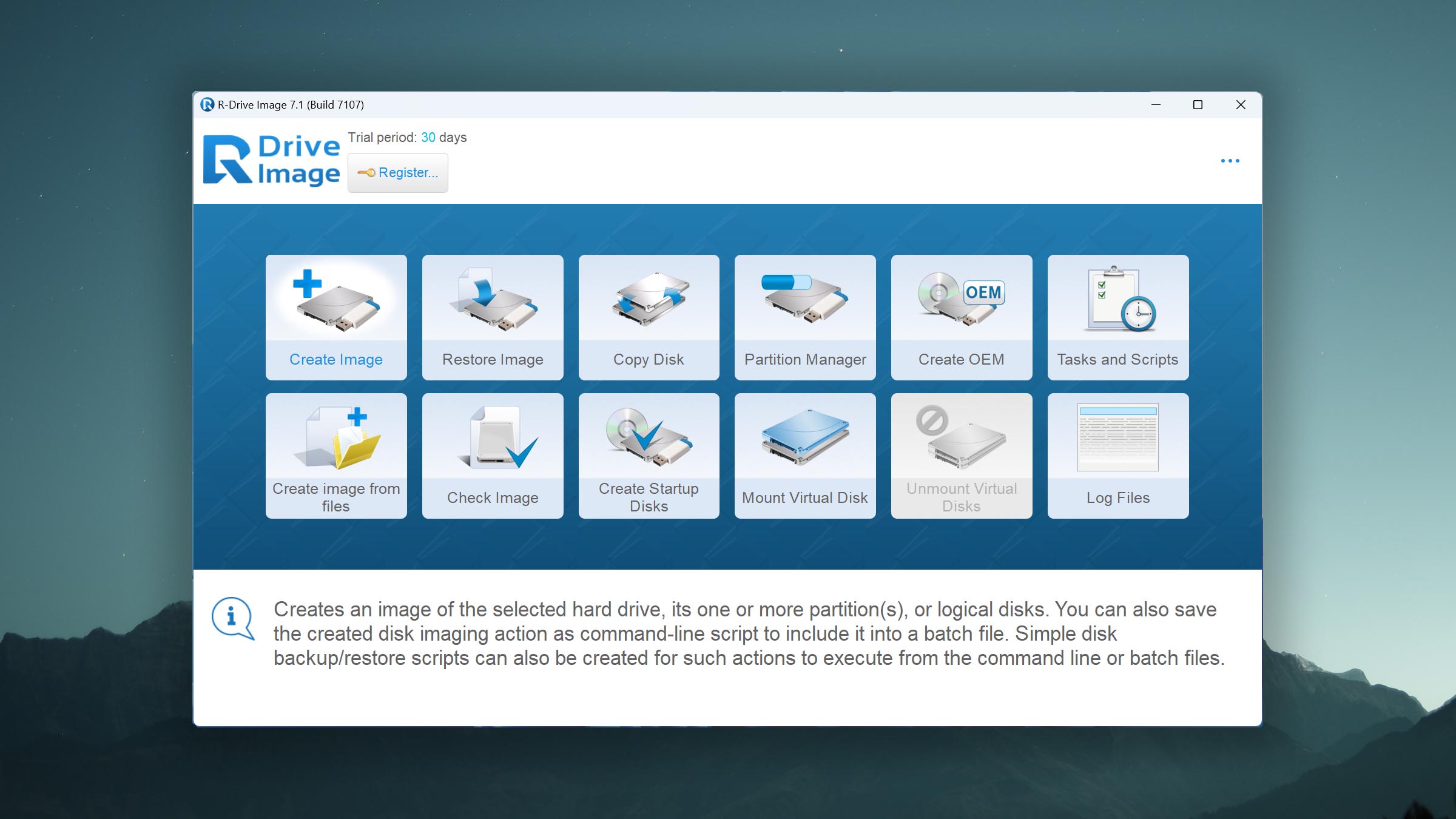The width and height of the screenshot is (1456, 819).
Task: Open the Check Image tool
Action: tap(493, 456)
